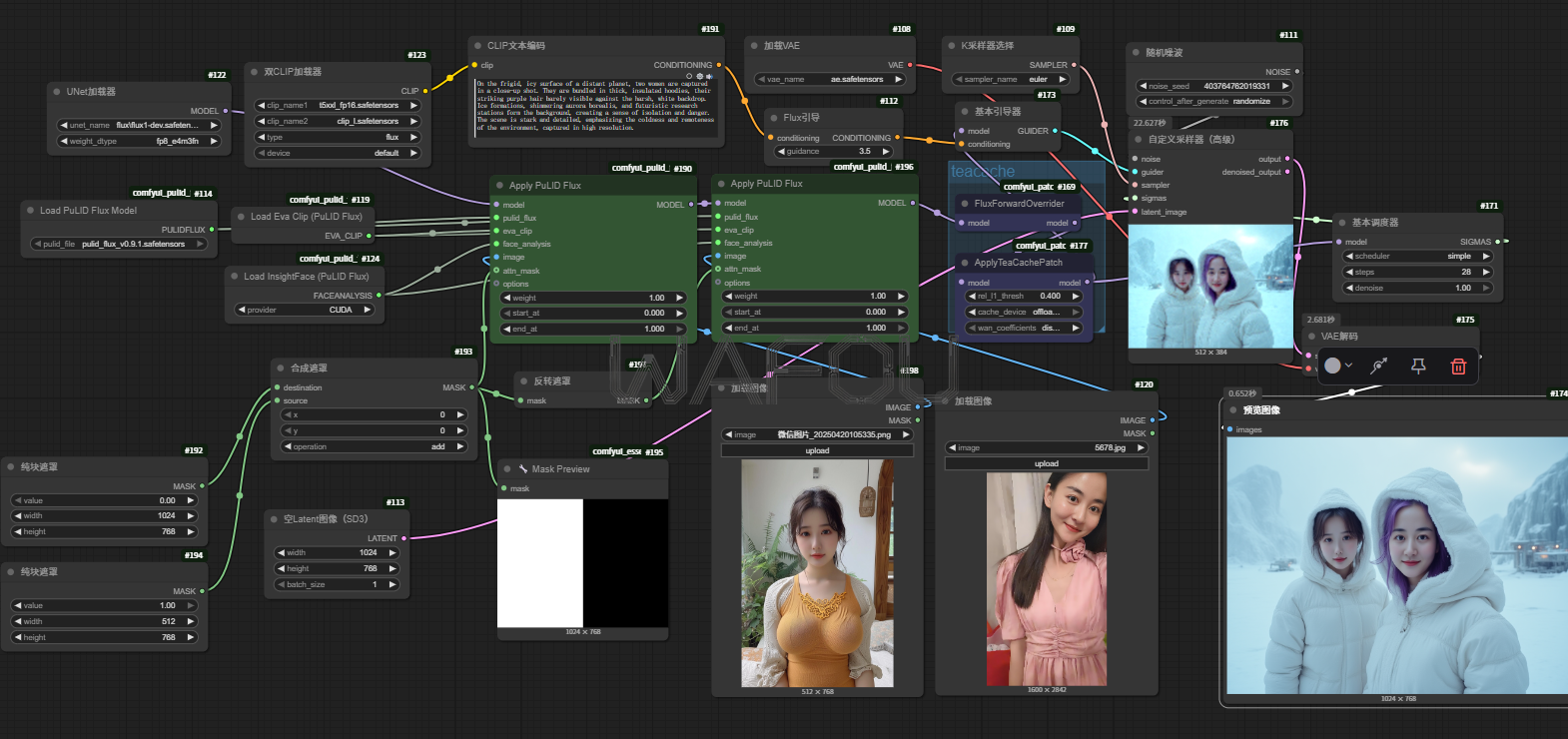Image resolution: width=1568 pixels, height=739 pixels.
Task: Delete the selected node with trash icon
Action: (x=1458, y=366)
